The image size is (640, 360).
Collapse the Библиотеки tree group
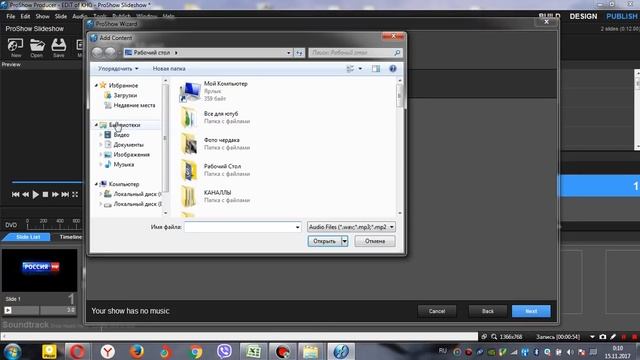(x=96, y=125)
